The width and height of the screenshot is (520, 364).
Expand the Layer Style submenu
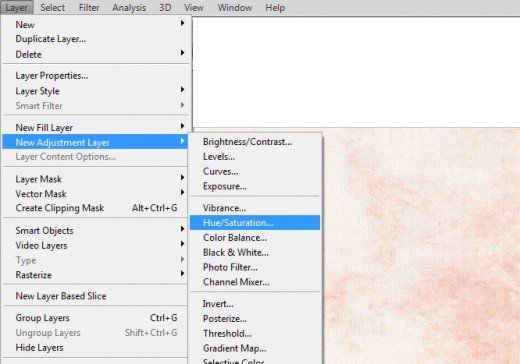95,91
